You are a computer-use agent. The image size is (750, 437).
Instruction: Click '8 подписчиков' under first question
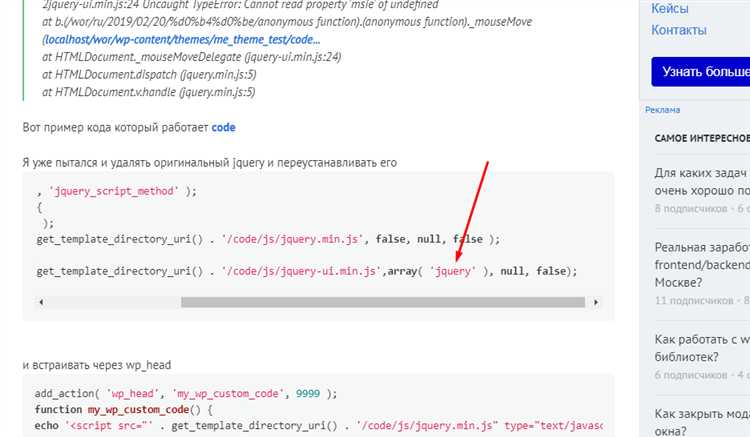691,209
